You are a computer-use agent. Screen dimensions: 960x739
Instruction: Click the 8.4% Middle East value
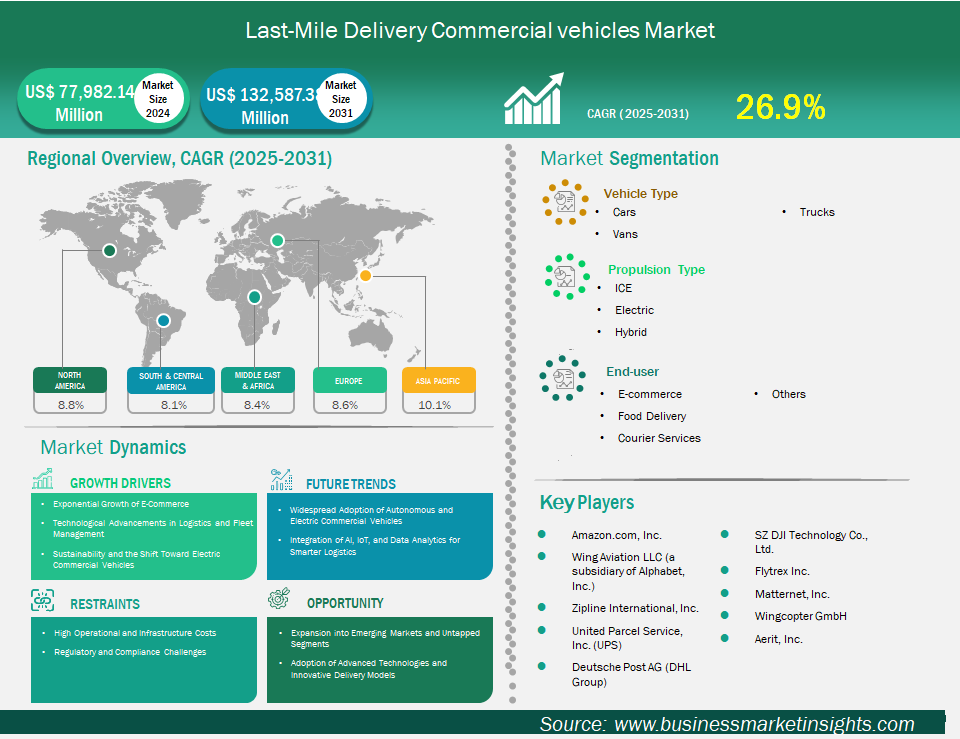[x=257, y=405]
